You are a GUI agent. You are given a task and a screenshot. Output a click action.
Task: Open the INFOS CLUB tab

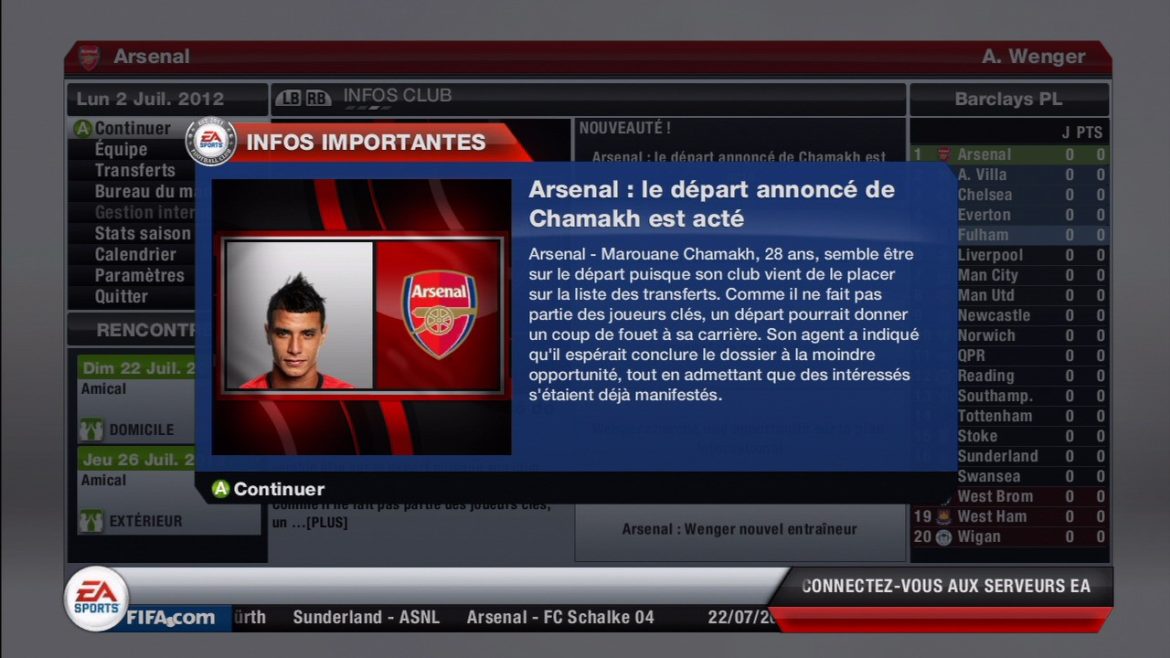pyautogui.click(x=397, y=96)
